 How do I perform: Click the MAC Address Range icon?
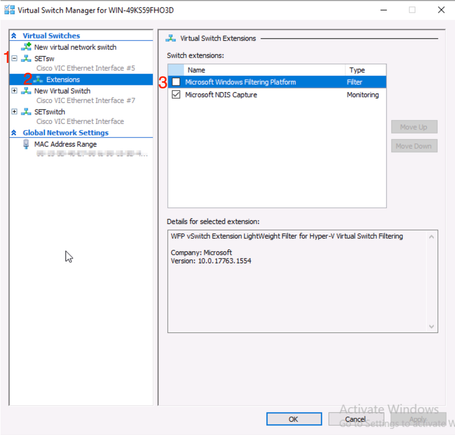pos(26,144)
